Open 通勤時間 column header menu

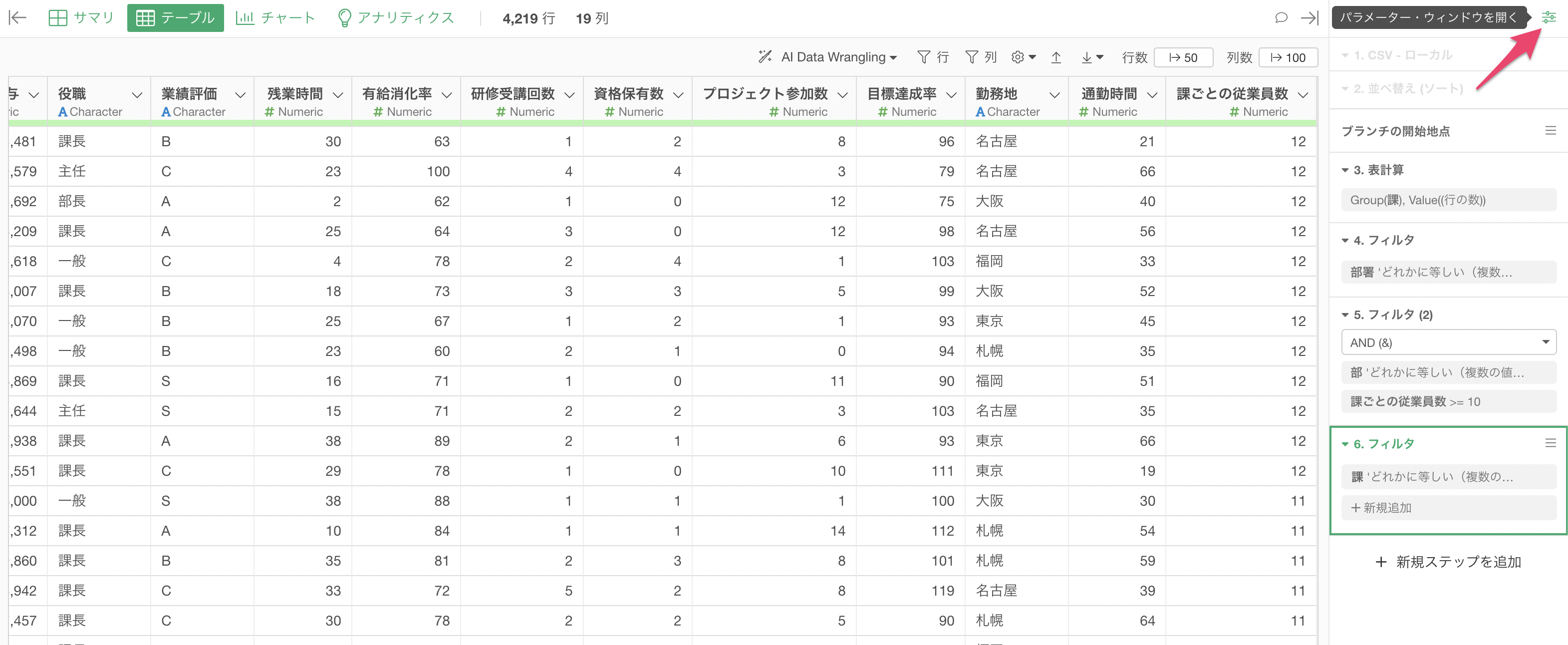pyautogui.click(x=1152, y=95)
